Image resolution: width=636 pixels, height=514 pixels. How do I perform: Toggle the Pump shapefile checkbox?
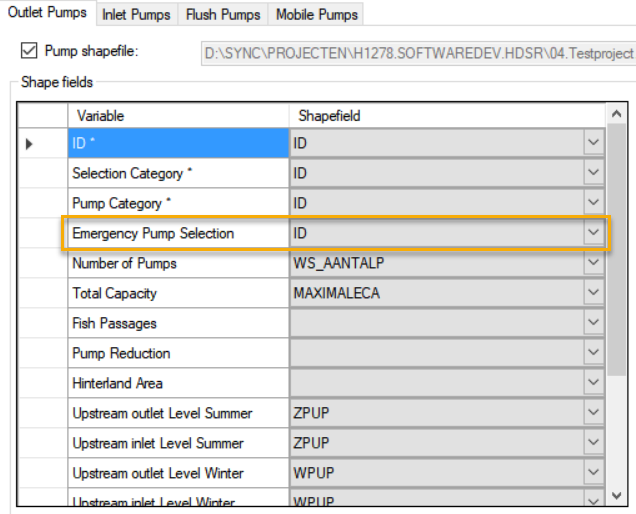tap(28, 50)
